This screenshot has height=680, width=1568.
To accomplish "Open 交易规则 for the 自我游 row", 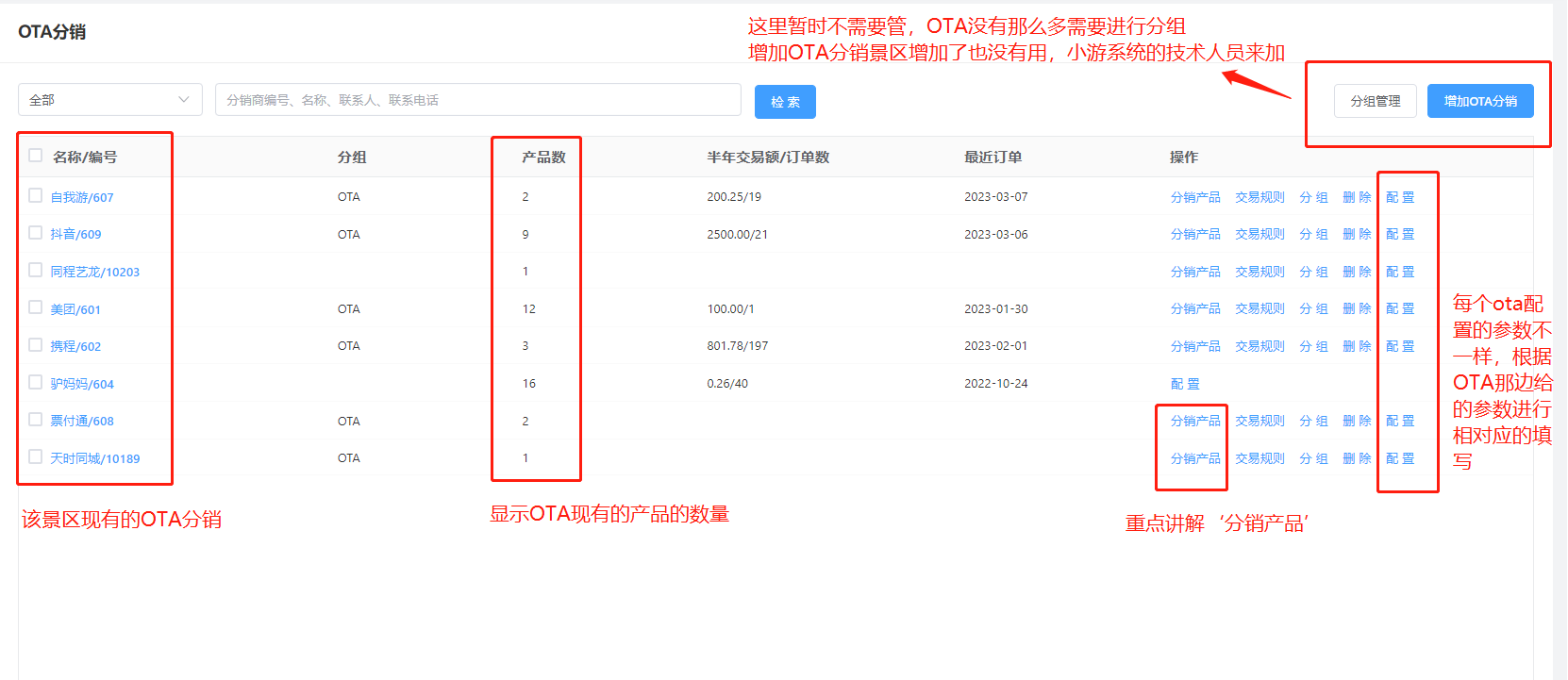I will pyautogui.click(x=1259, y=197).
